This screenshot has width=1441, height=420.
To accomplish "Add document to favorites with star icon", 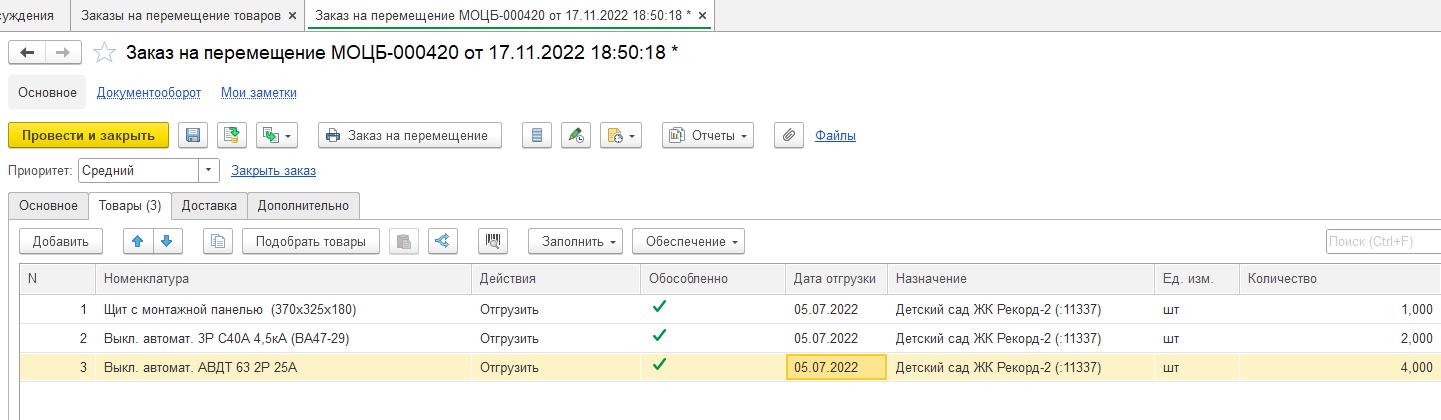I will click(105, 53).
